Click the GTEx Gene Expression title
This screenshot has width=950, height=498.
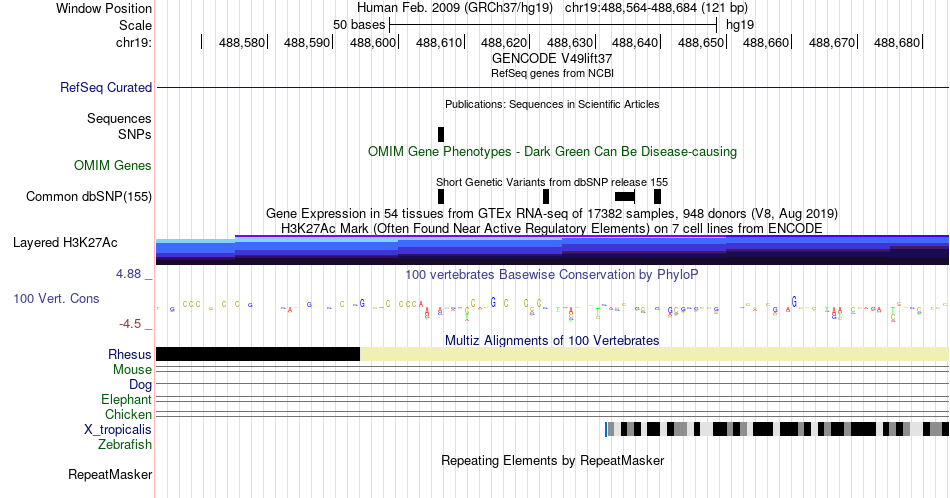coord(552,213)
